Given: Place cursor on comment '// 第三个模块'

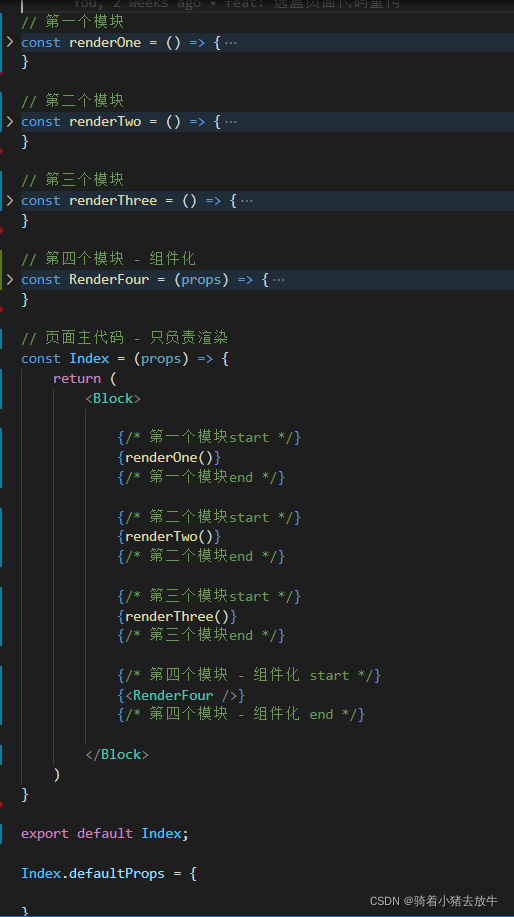Looking at the screenshot, I should click(73, 180).
